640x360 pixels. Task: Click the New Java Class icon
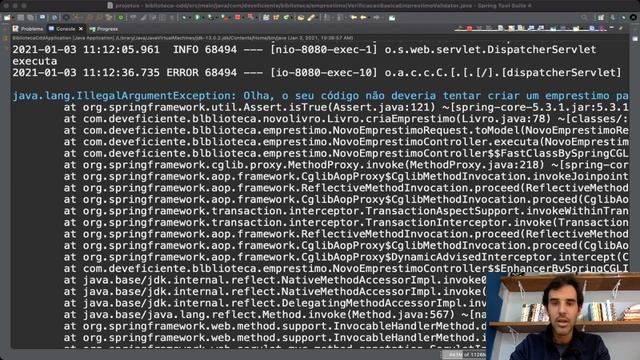(286, 18)
